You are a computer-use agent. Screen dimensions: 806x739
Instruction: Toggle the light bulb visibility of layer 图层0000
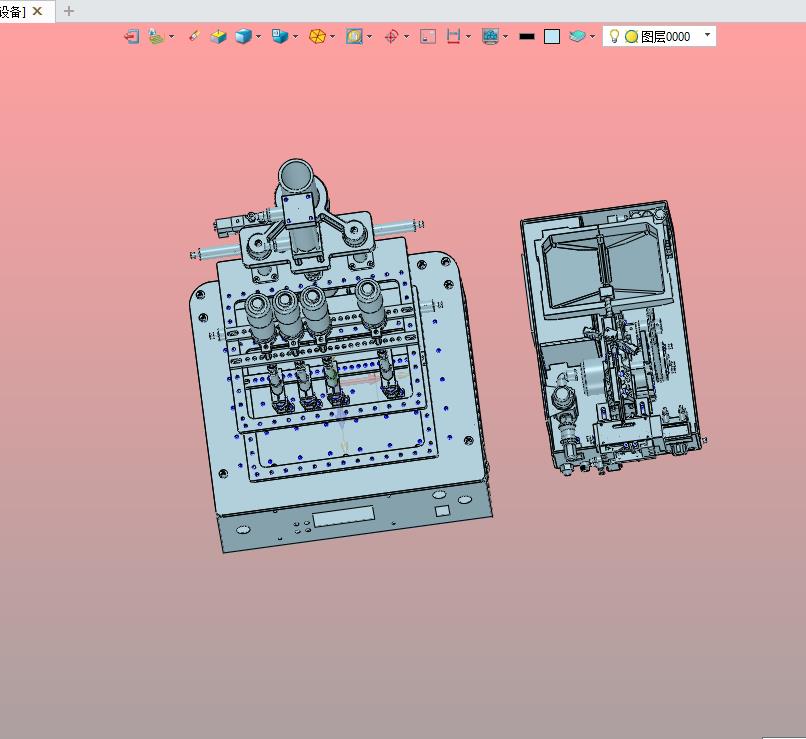click(x=614, y=36)
